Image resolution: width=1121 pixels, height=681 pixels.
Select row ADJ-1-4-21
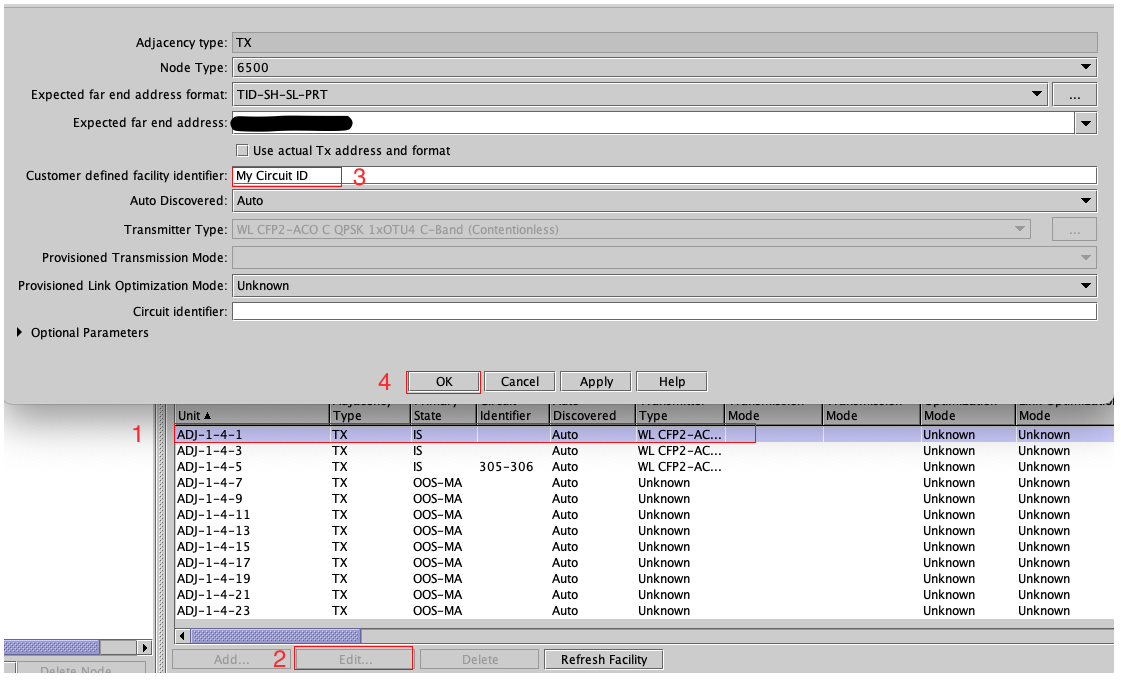[643, 595]
